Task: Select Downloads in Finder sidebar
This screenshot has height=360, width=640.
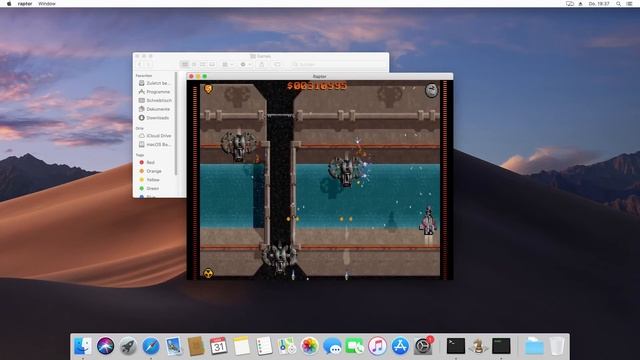Action: 155,118
